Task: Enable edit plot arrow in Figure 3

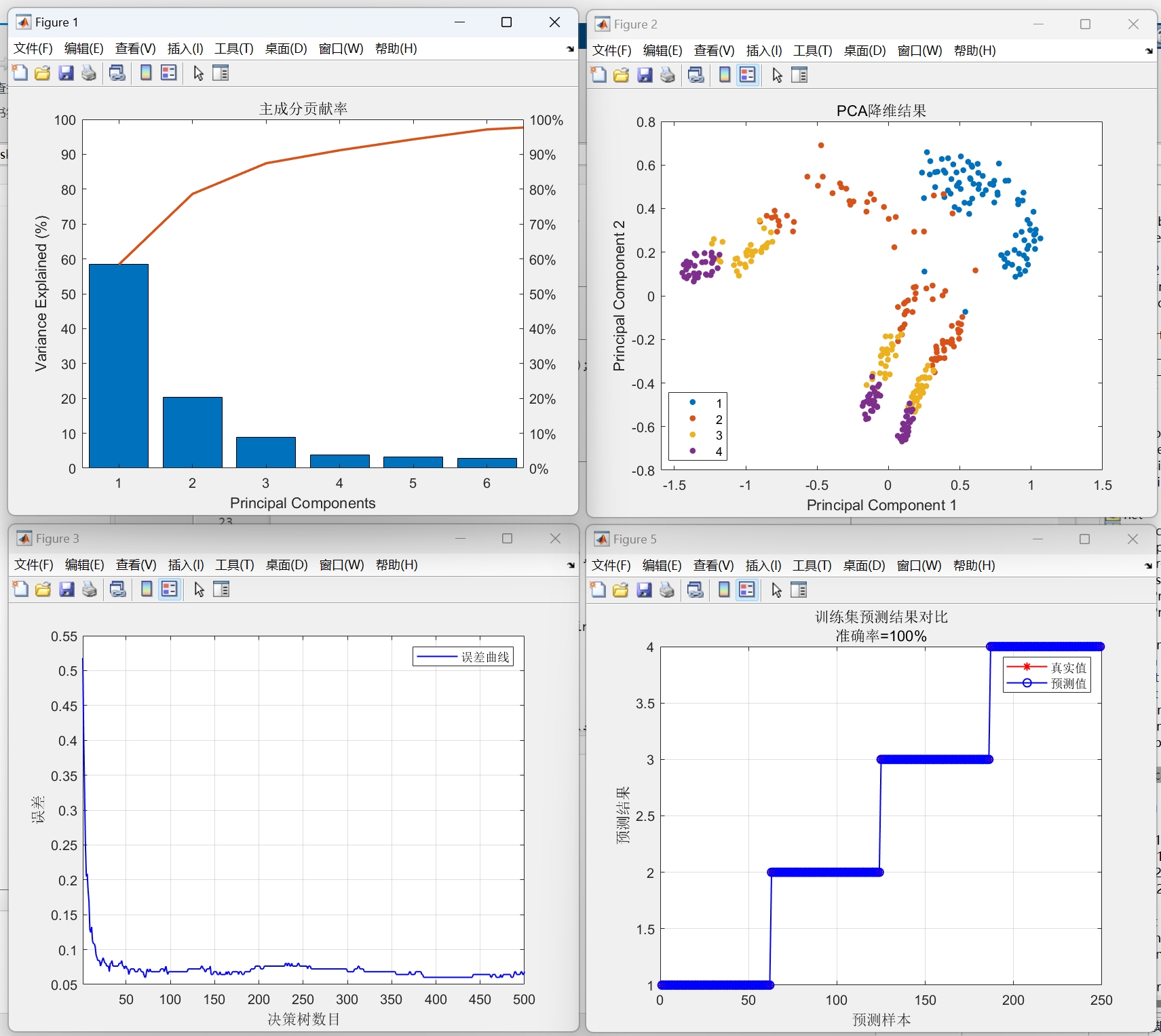Action: [x=199, y=589]
